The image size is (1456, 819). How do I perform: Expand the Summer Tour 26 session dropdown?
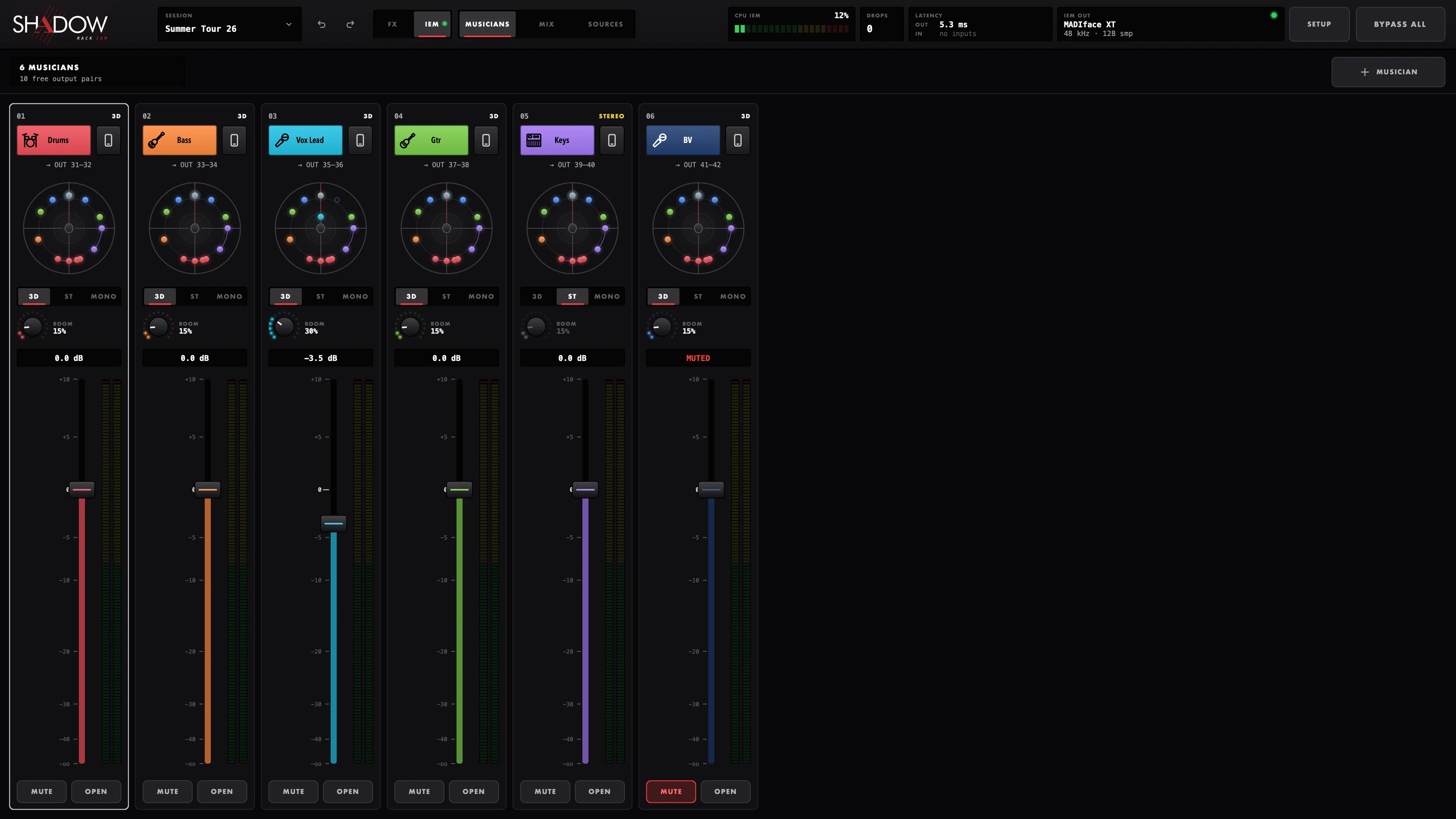coord(229,24)
